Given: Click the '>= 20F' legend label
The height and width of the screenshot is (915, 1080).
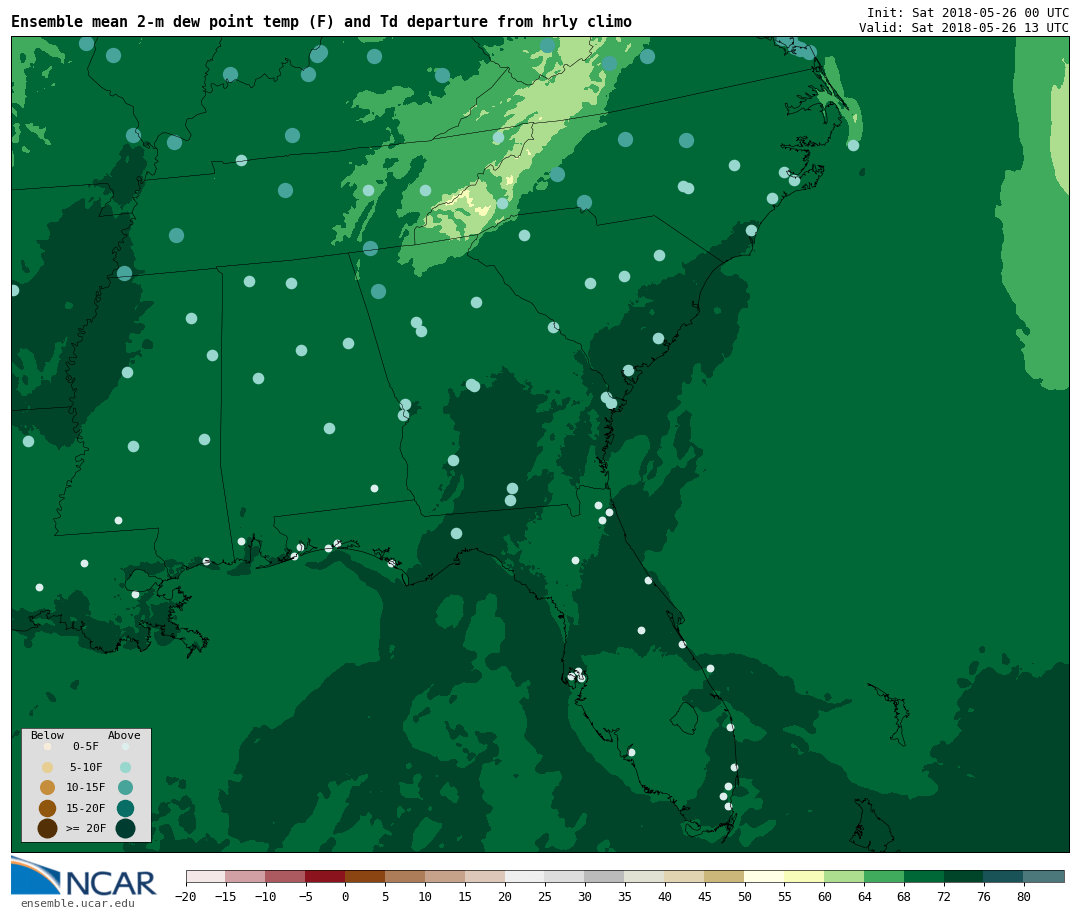Looking at the screenshot, I should [86, 827].
